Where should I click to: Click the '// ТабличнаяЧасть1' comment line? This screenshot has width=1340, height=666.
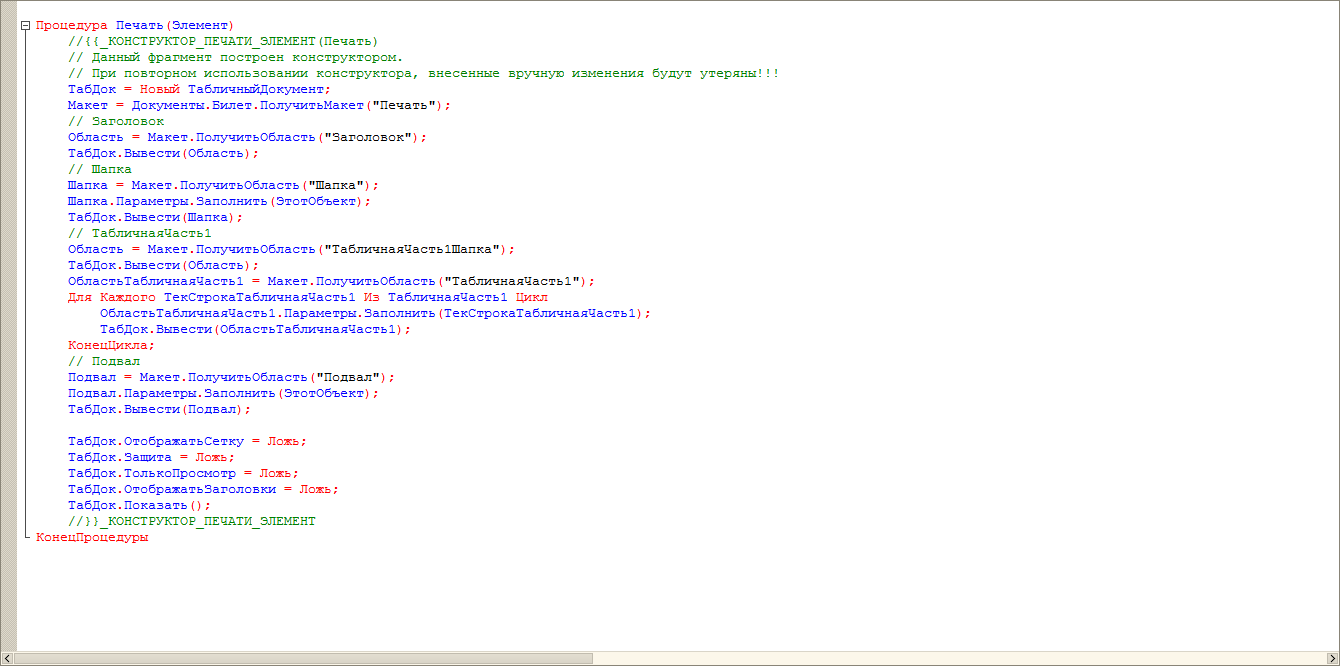(140, 234)
